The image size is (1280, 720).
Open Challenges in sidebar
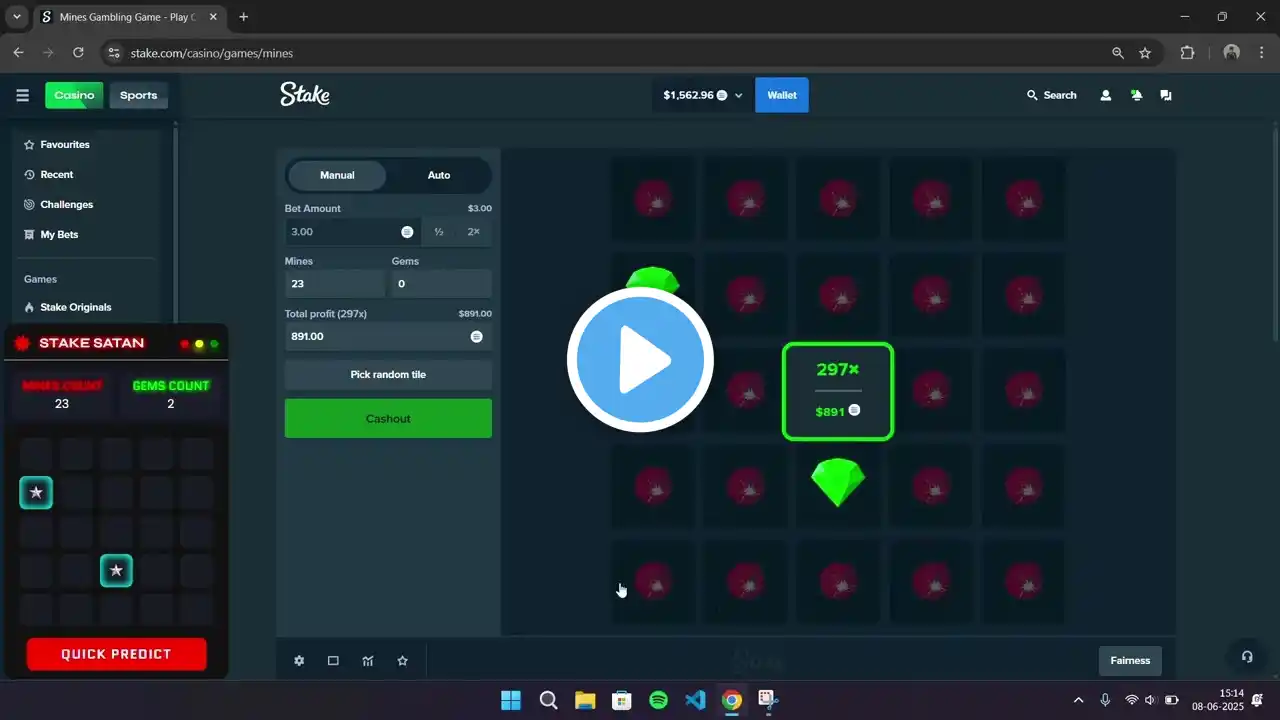coord(58,204)
